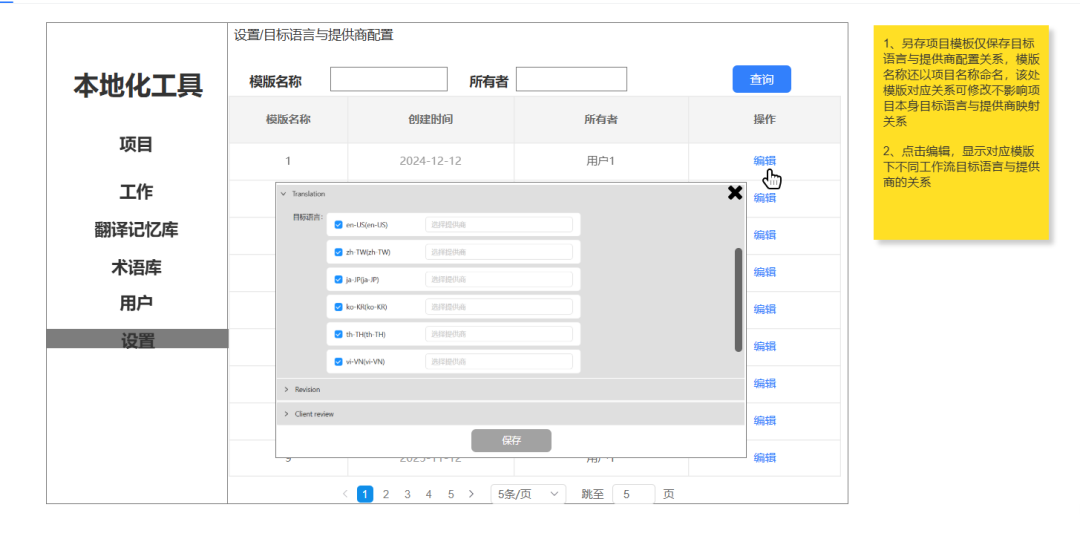Uncheck the ja-JP target language
This screenshot has height=539, width=1080.
point(338,279)
